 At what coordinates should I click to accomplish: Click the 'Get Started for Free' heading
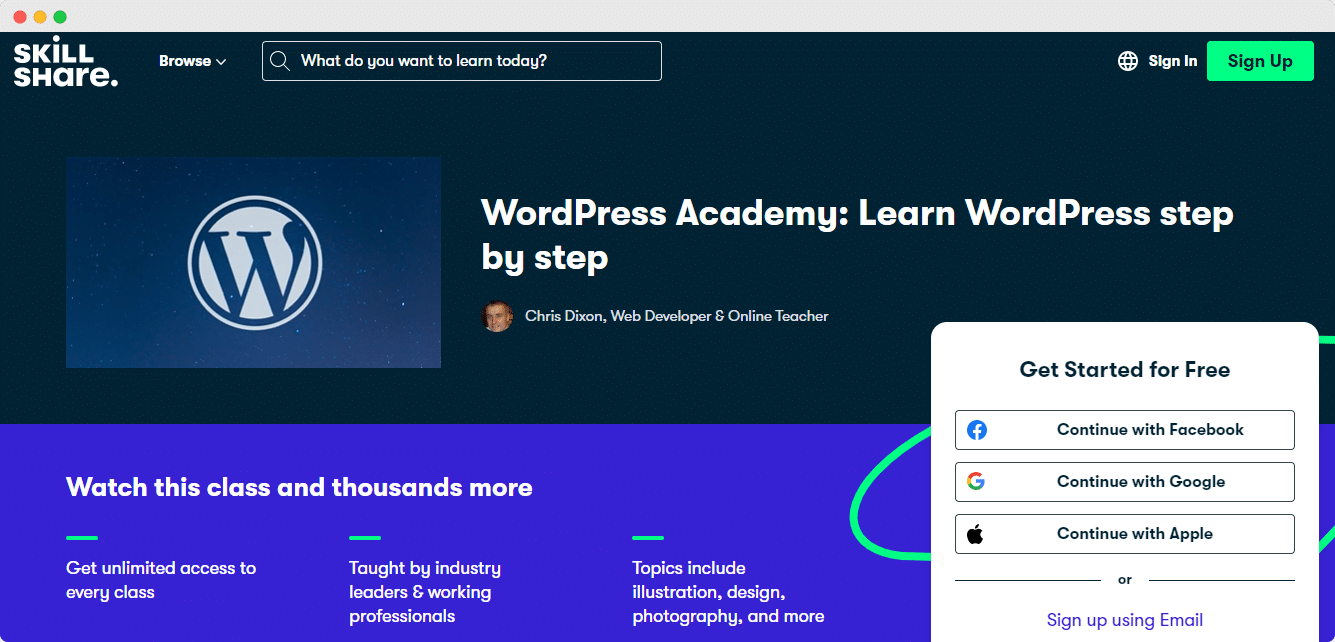[x=1125, y=370]
